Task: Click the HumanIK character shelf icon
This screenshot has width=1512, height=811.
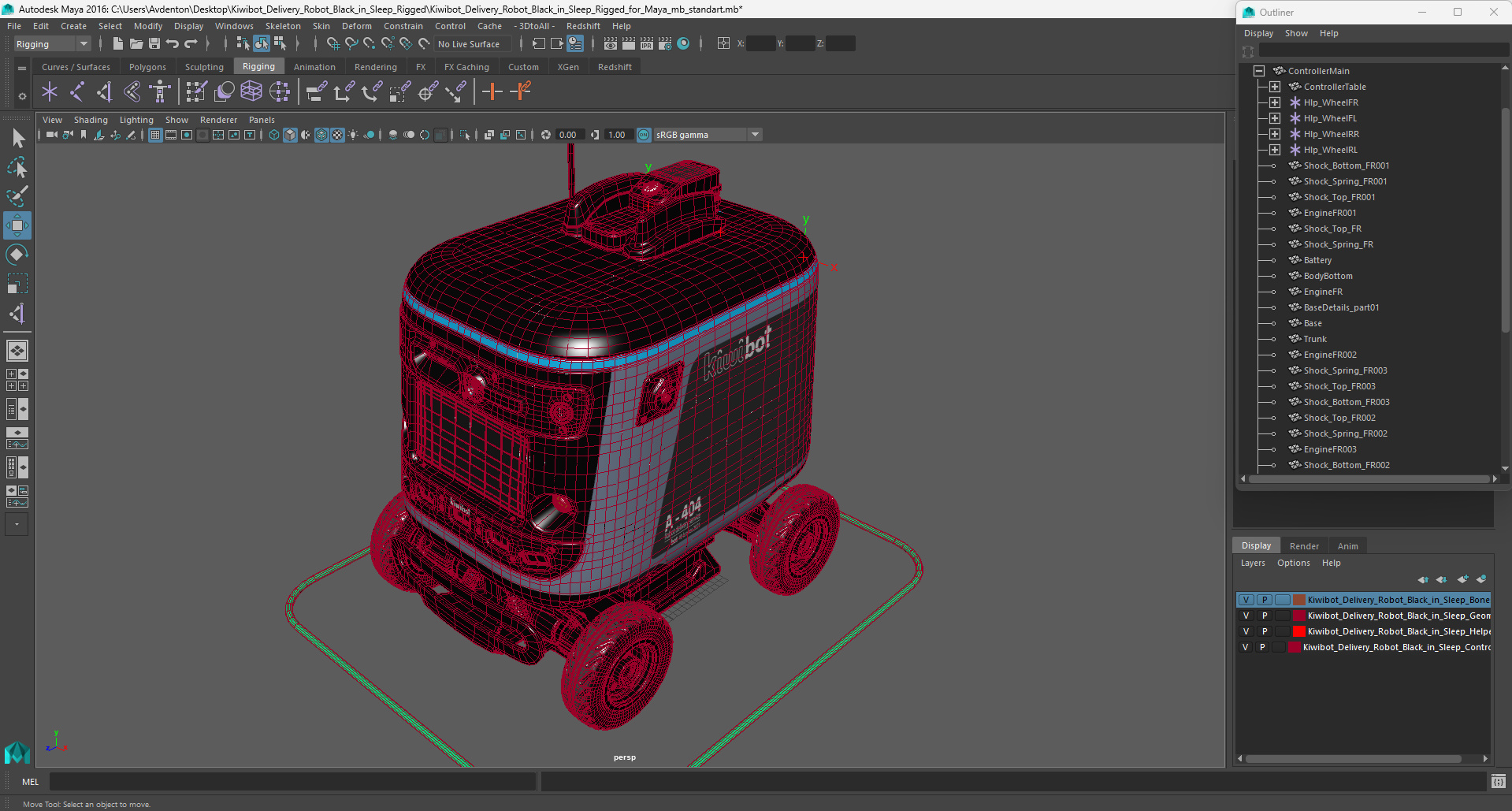Action: (160, 92)
